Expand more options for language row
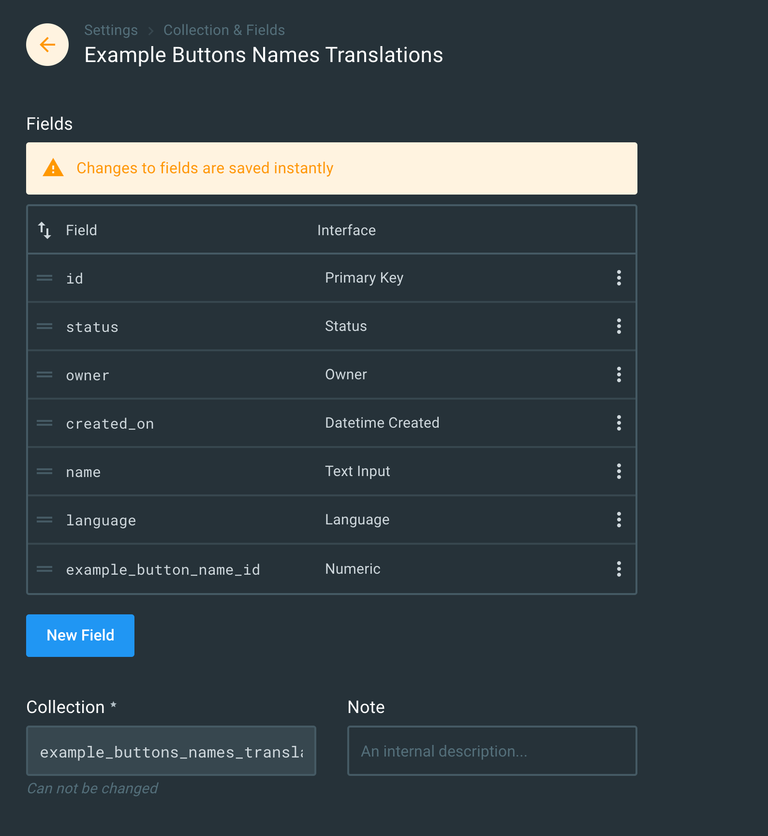This screenshot has width=768, height=836. (x=618, y=520)
